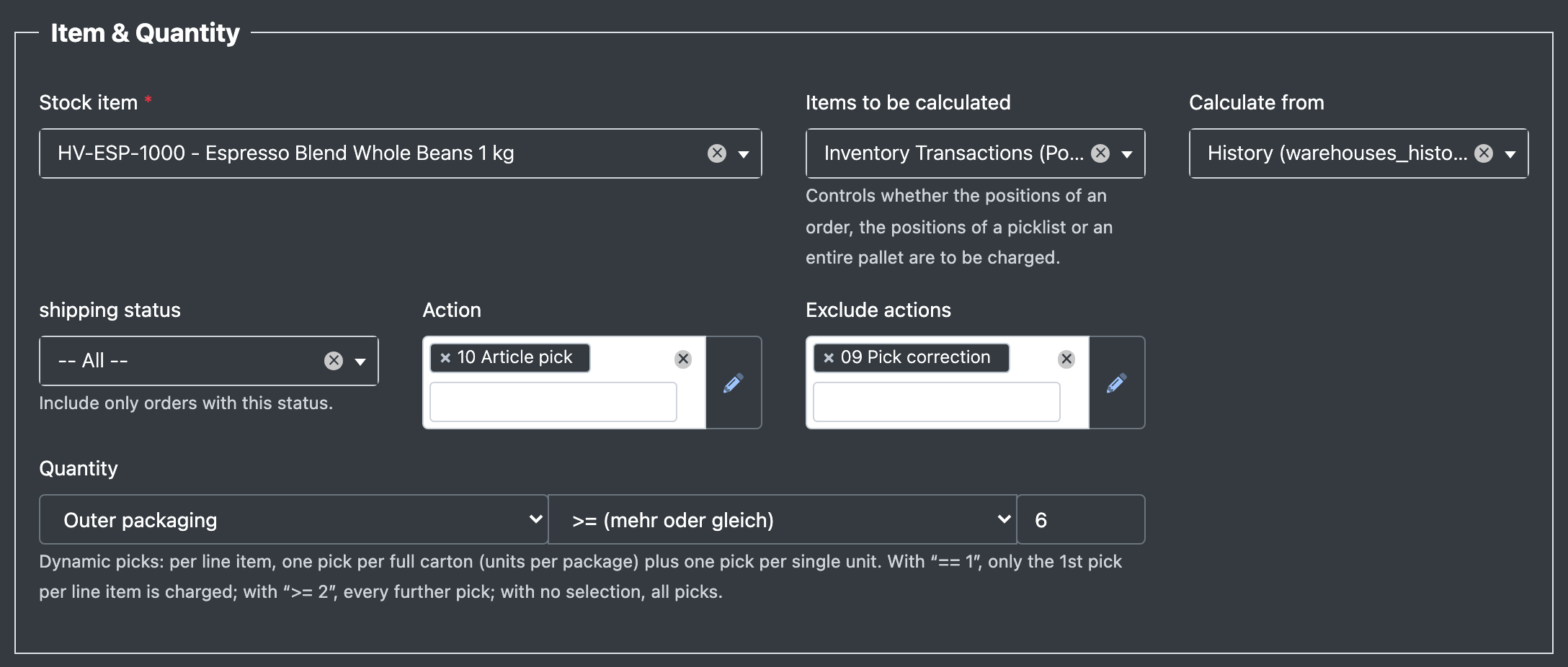Click the 'Calculate from' label

pyautogui.click(x=1257, y=103)
